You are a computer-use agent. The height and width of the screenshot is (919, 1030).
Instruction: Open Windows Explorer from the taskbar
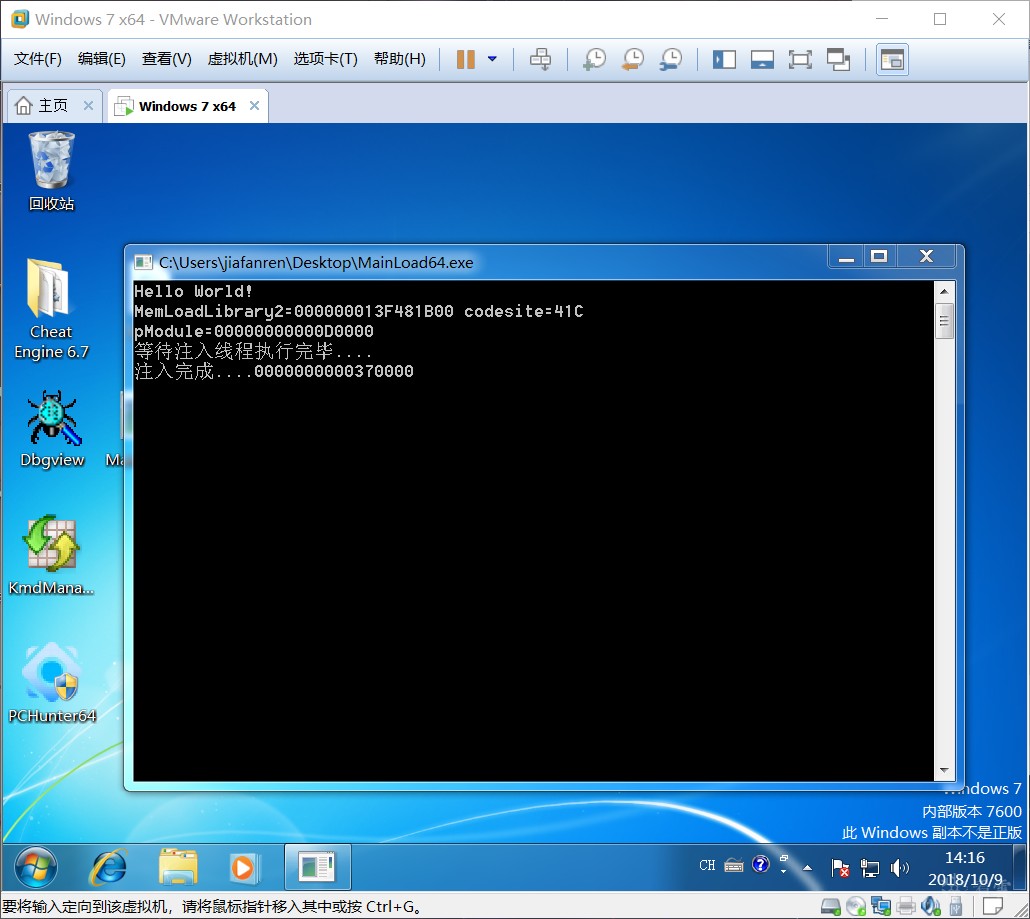point(178,867)
